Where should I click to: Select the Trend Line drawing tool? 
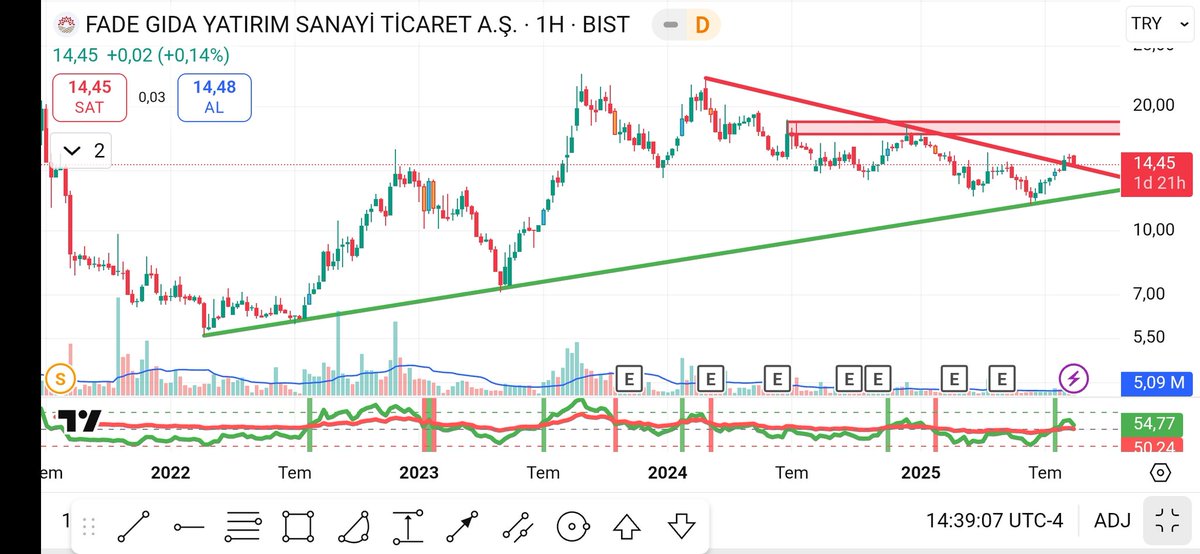point(134,525)
